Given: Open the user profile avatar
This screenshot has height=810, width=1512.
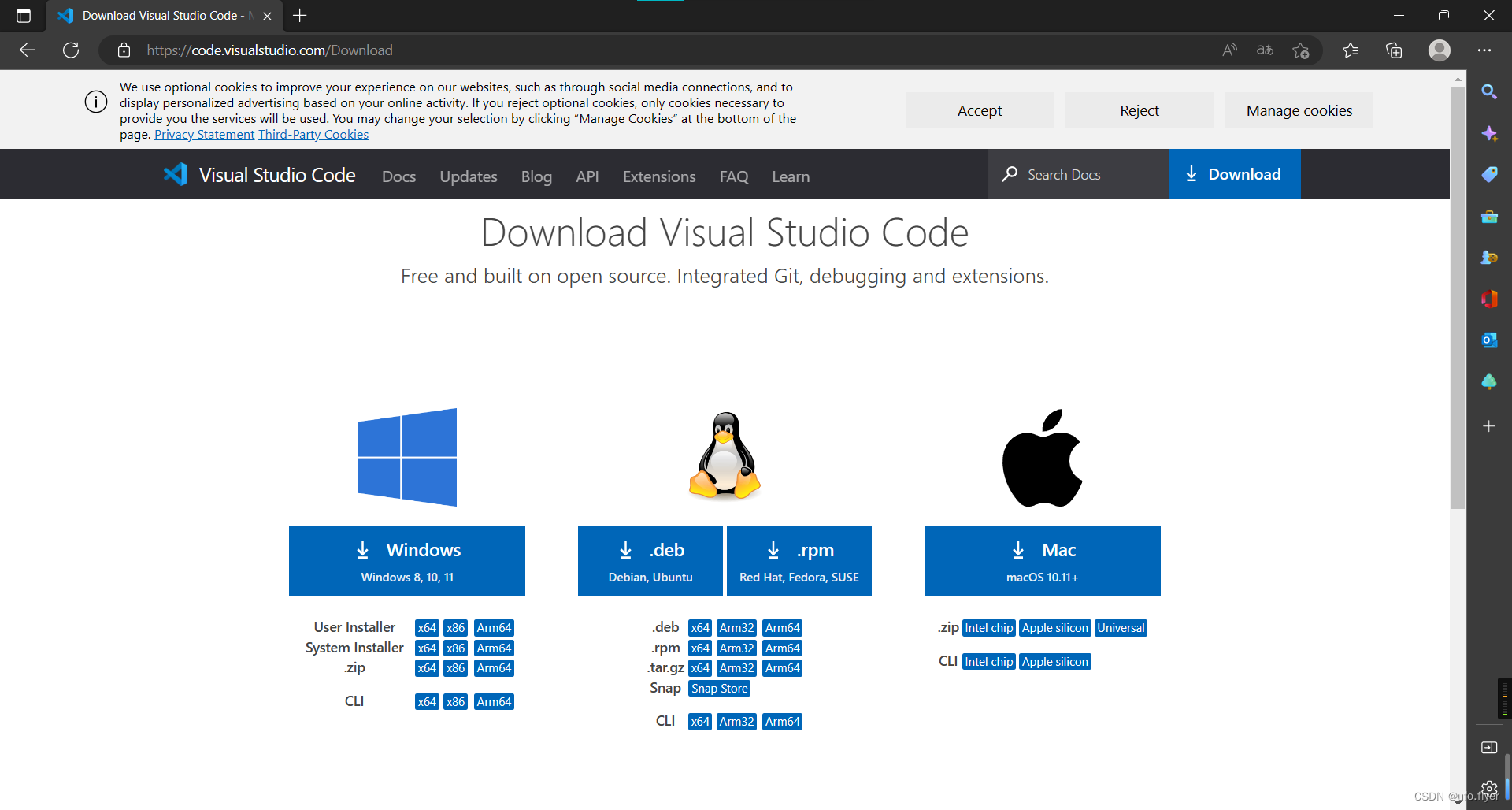Looking at the screenshot, I should tap(1440, 50).
